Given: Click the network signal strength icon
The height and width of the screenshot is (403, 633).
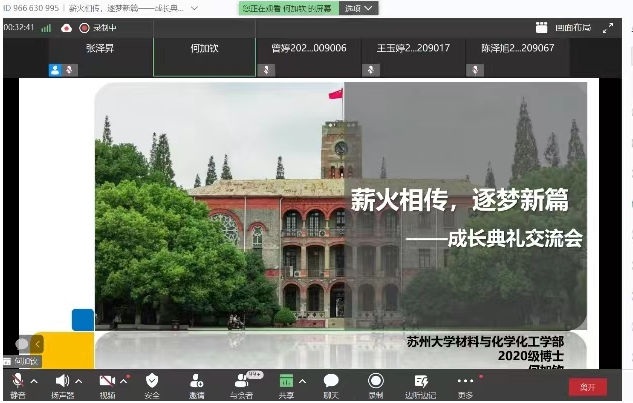Looking at the screenshot, I should (x=46, y=28).
